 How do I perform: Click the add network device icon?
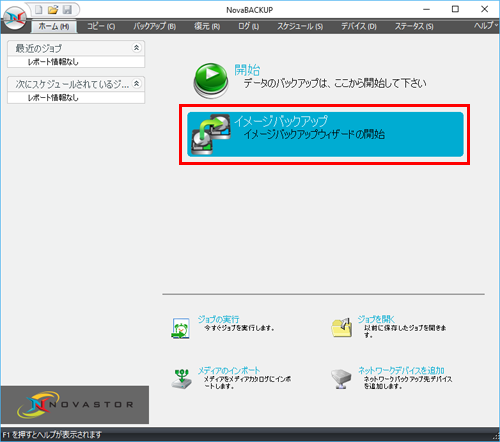(341, 379)
